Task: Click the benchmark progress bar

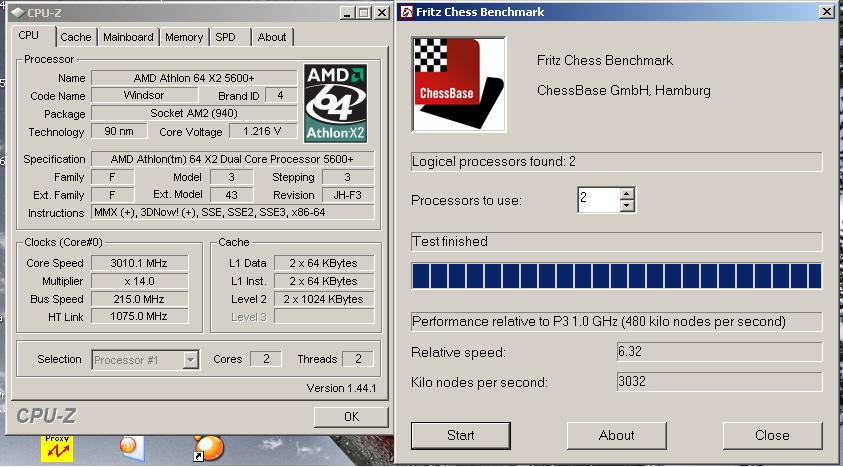Action: 617,276
